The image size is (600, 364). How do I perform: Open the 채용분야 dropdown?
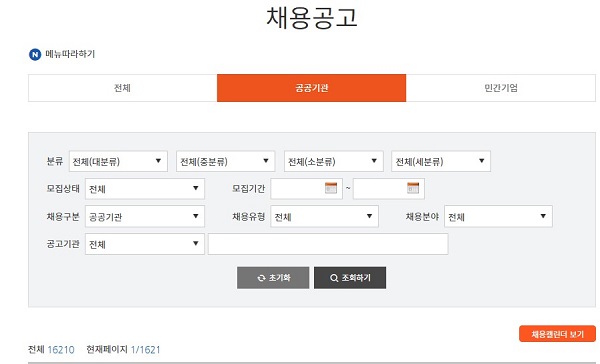tap(498, 216)
